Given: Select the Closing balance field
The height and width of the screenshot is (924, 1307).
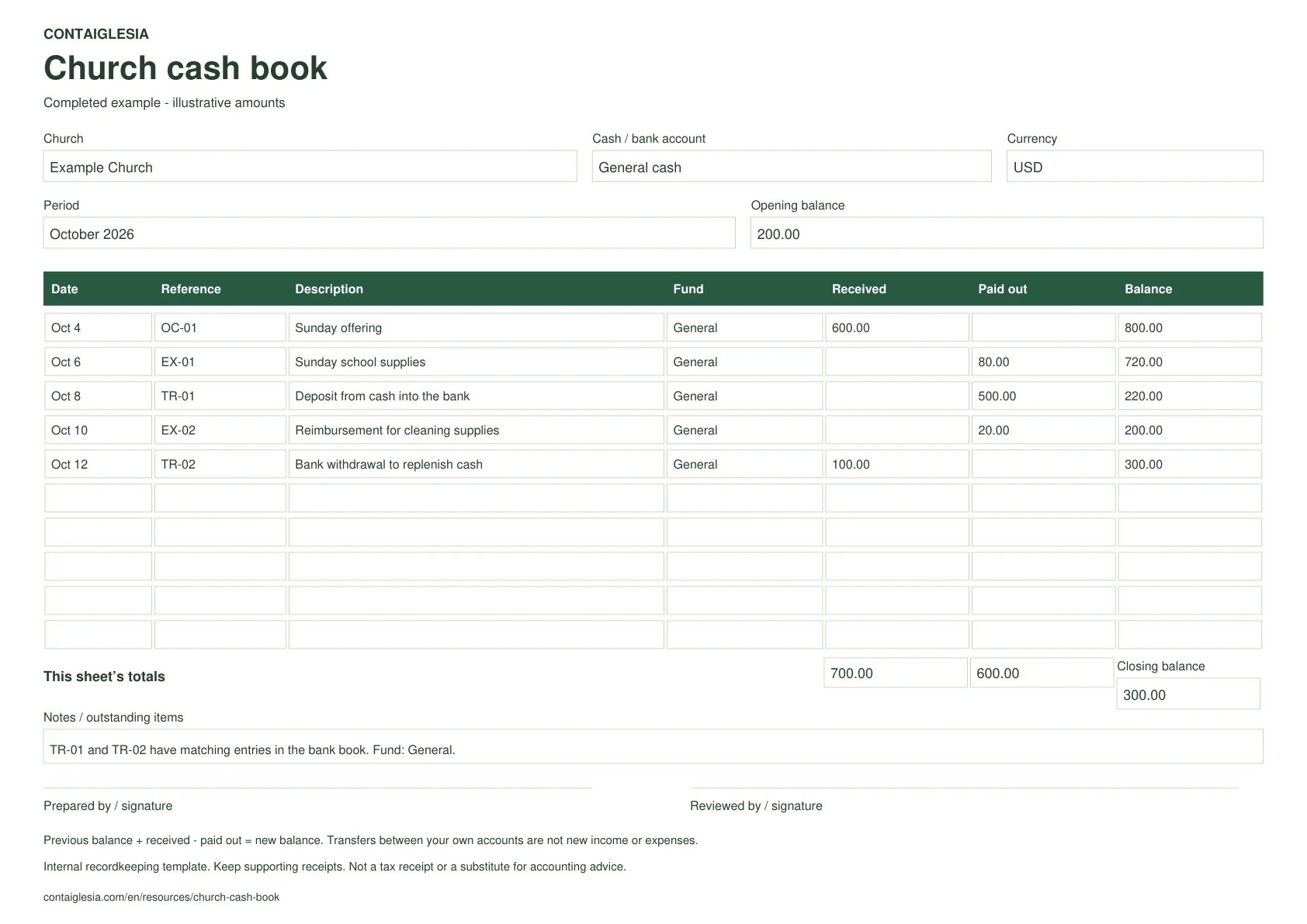Looking at the screenshot, I should [1188, 694].
